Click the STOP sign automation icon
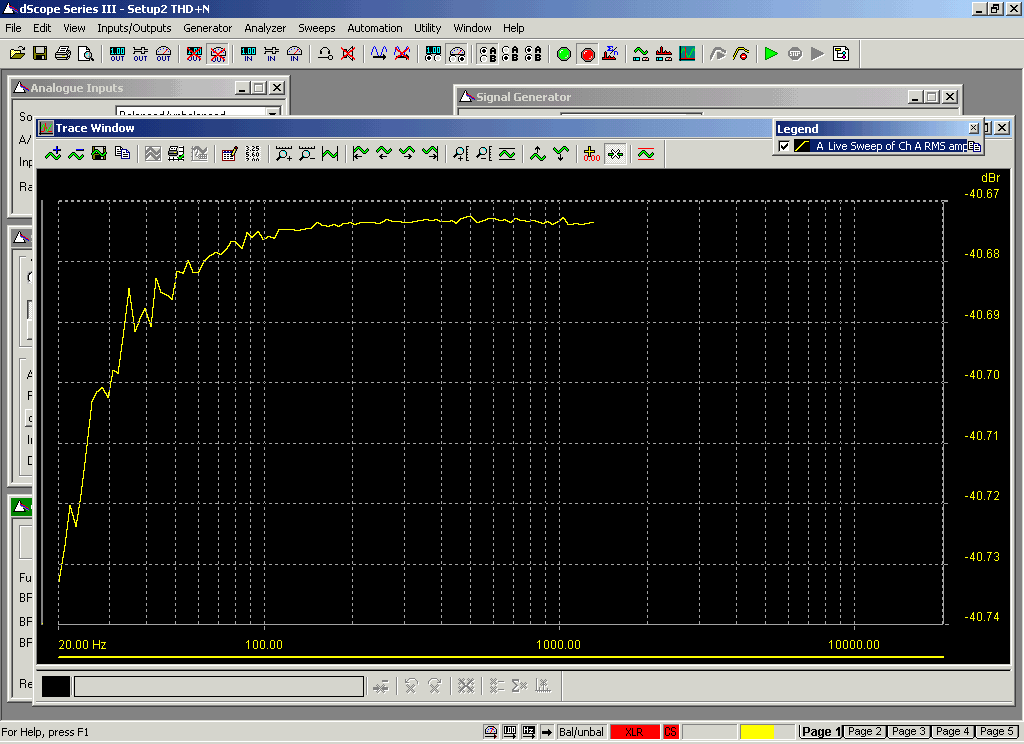Image resolution: width=1024 pixels, height=744 pixels. [x=794, y=54]
